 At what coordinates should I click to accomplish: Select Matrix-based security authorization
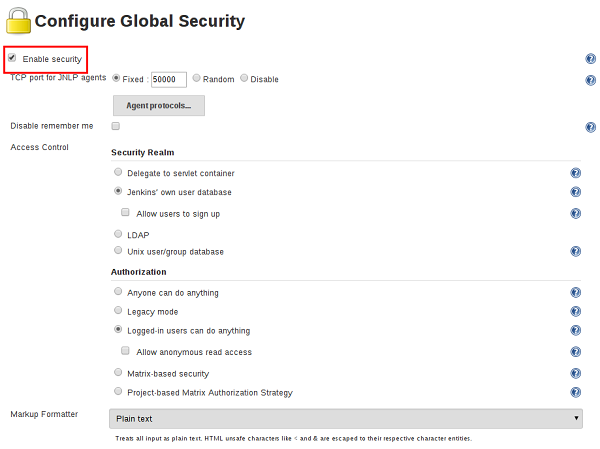click(x=119, y=373)
